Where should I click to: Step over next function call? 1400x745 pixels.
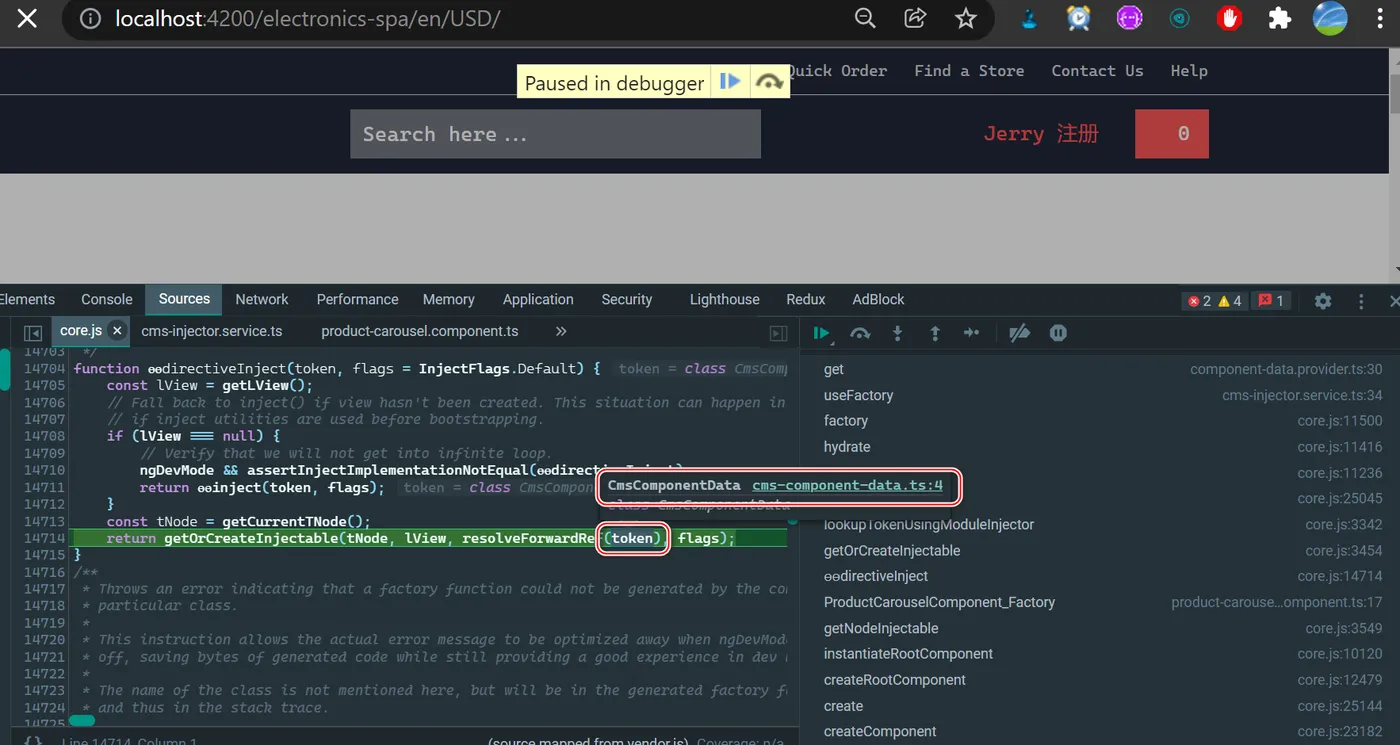click(x=860, y=333)
